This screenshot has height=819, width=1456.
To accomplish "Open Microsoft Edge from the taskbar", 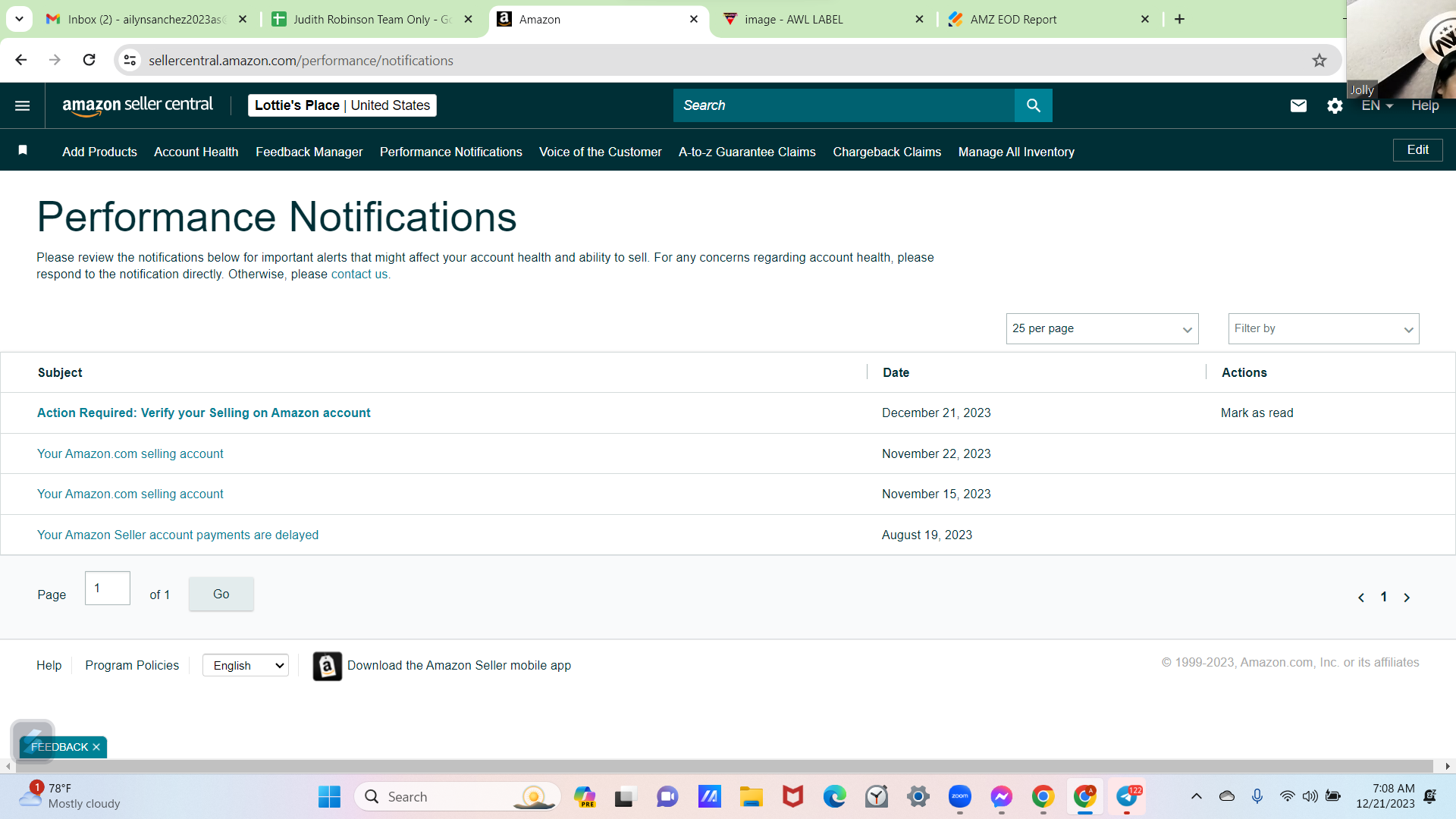I will [x=834, y=797].
